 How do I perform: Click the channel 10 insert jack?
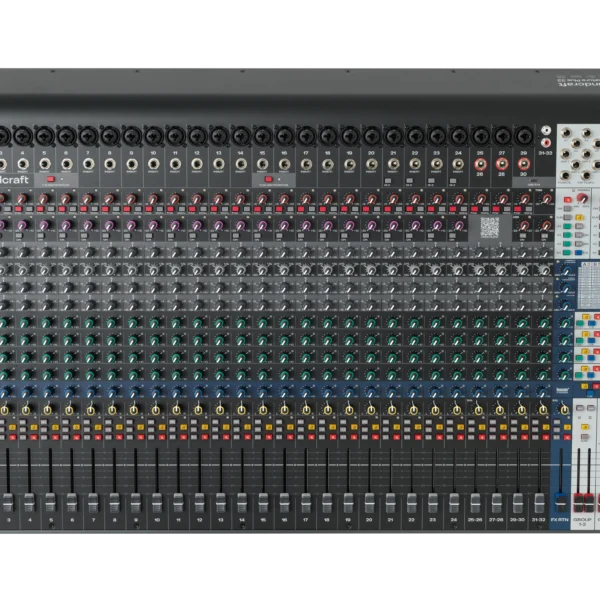pos(153,164)
